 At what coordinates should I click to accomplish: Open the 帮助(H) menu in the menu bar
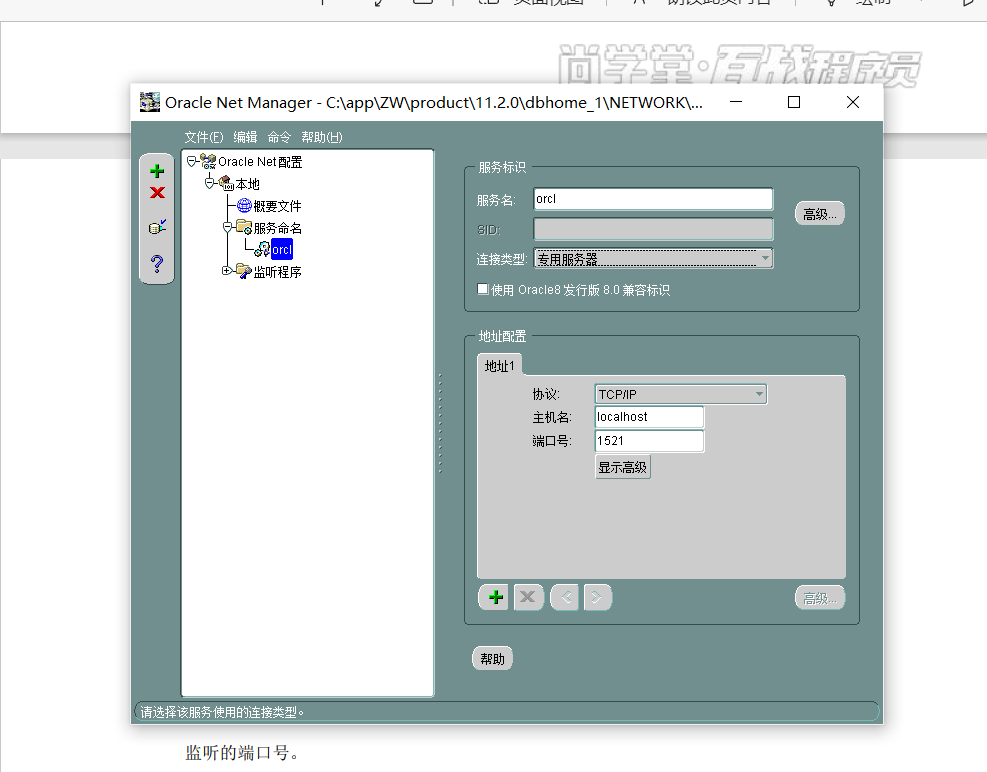tap(322, 137)
